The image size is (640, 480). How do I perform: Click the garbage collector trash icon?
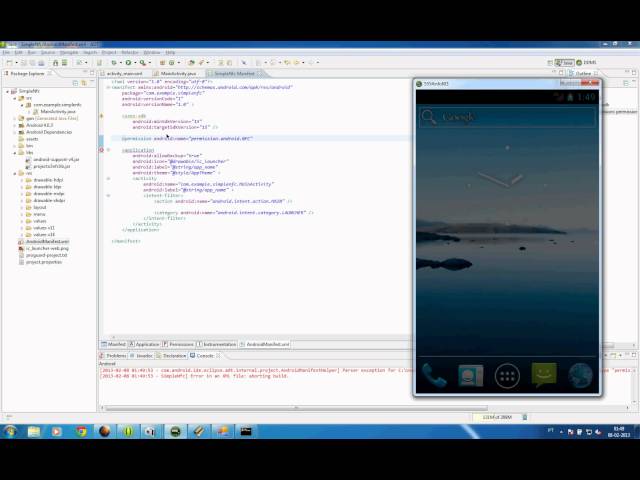525,417
